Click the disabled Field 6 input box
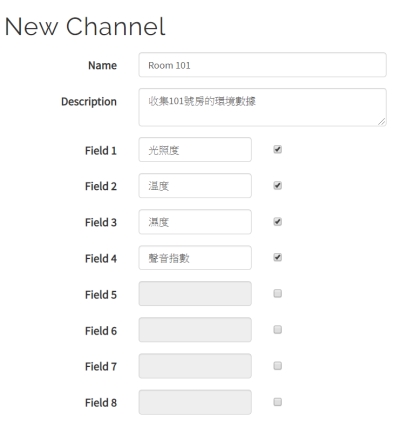The height and width of the screenshot is (421, 394). pyautogui.click(x=195, y=330)
